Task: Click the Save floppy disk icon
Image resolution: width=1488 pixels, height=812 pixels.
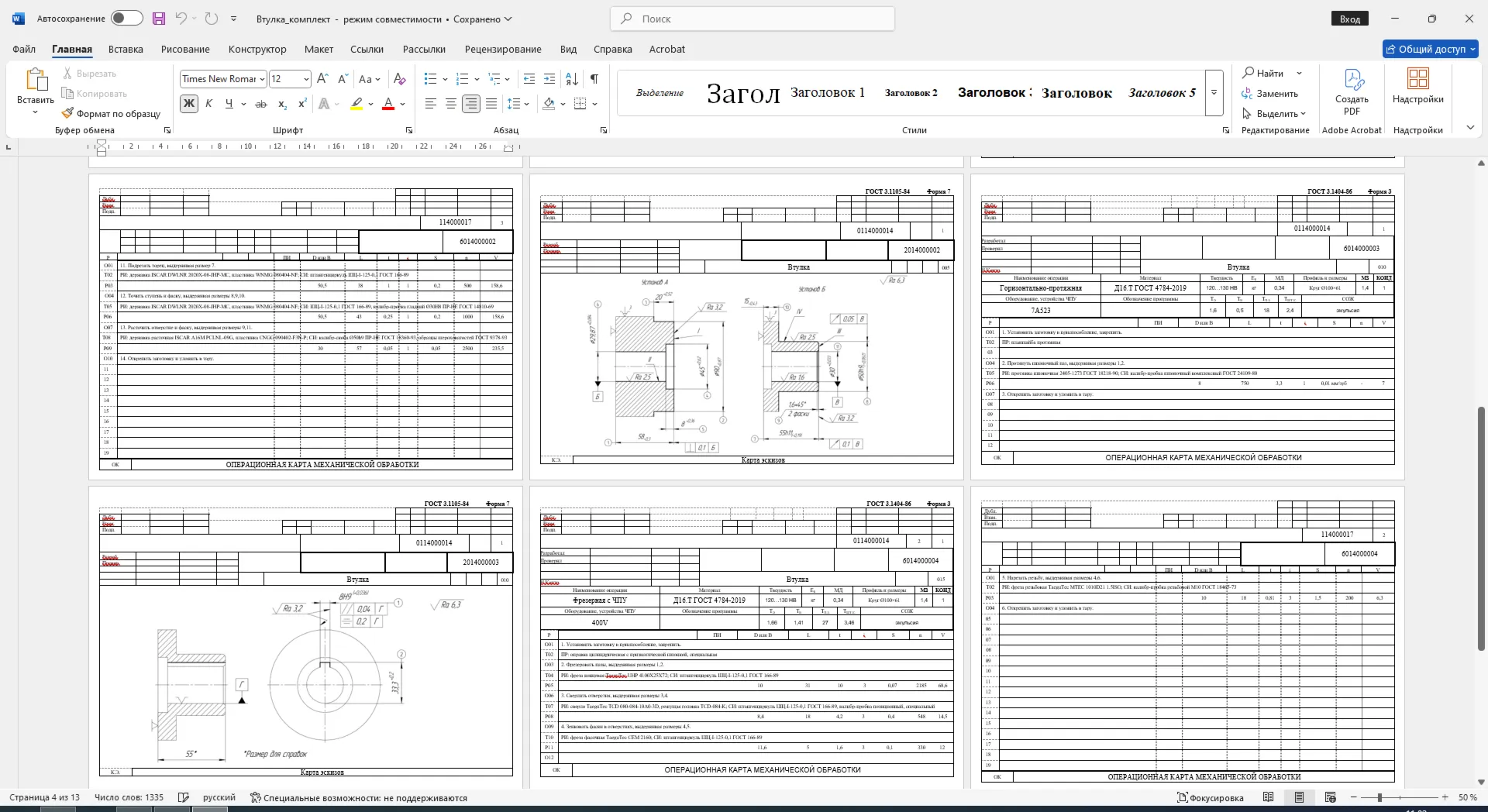Action: [x=159, y=19]
